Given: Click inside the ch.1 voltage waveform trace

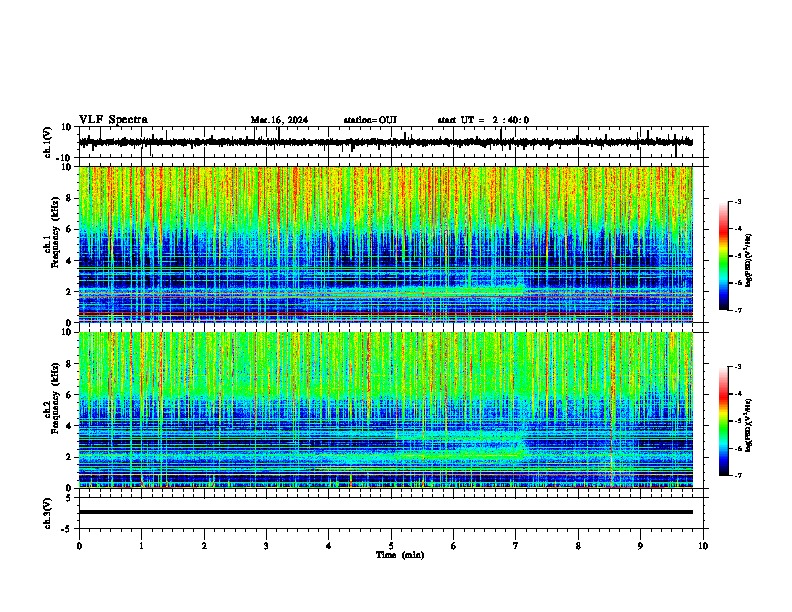Looking at the screenshot, I should 385,142.
